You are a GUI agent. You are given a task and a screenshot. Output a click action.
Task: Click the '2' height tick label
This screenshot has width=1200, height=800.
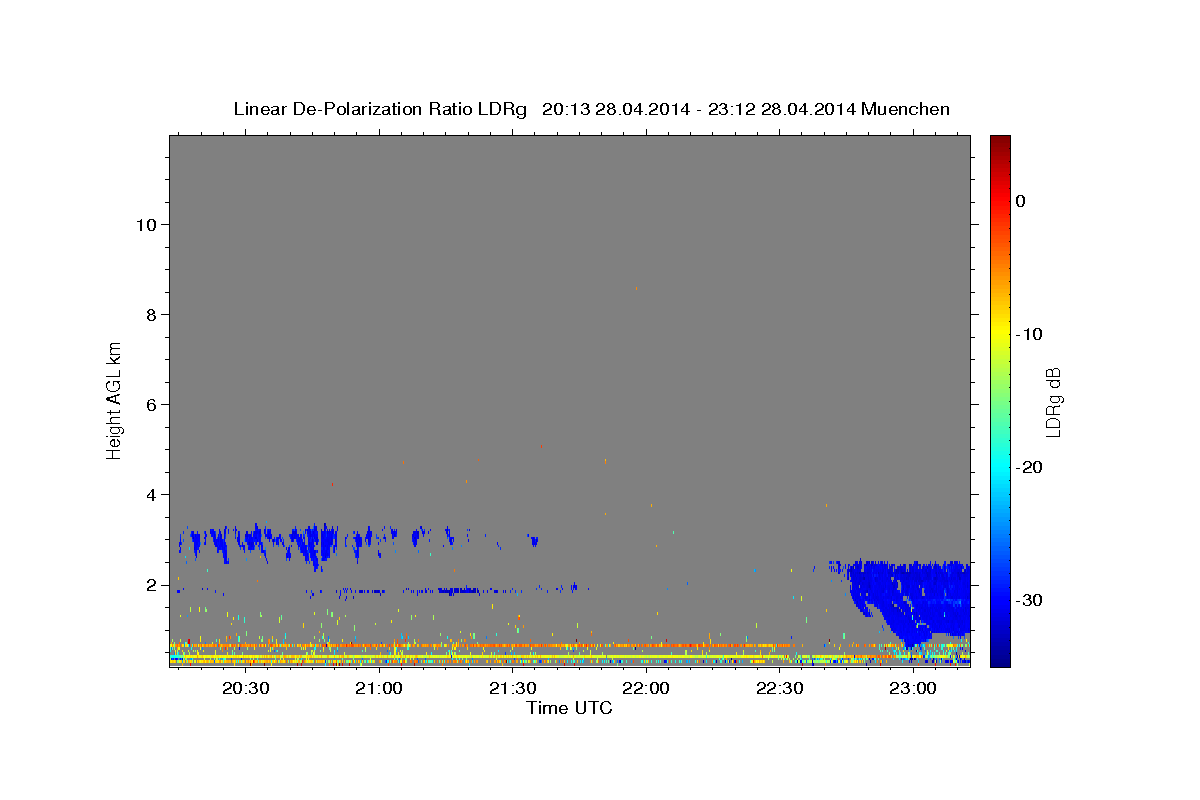[152, 584]
